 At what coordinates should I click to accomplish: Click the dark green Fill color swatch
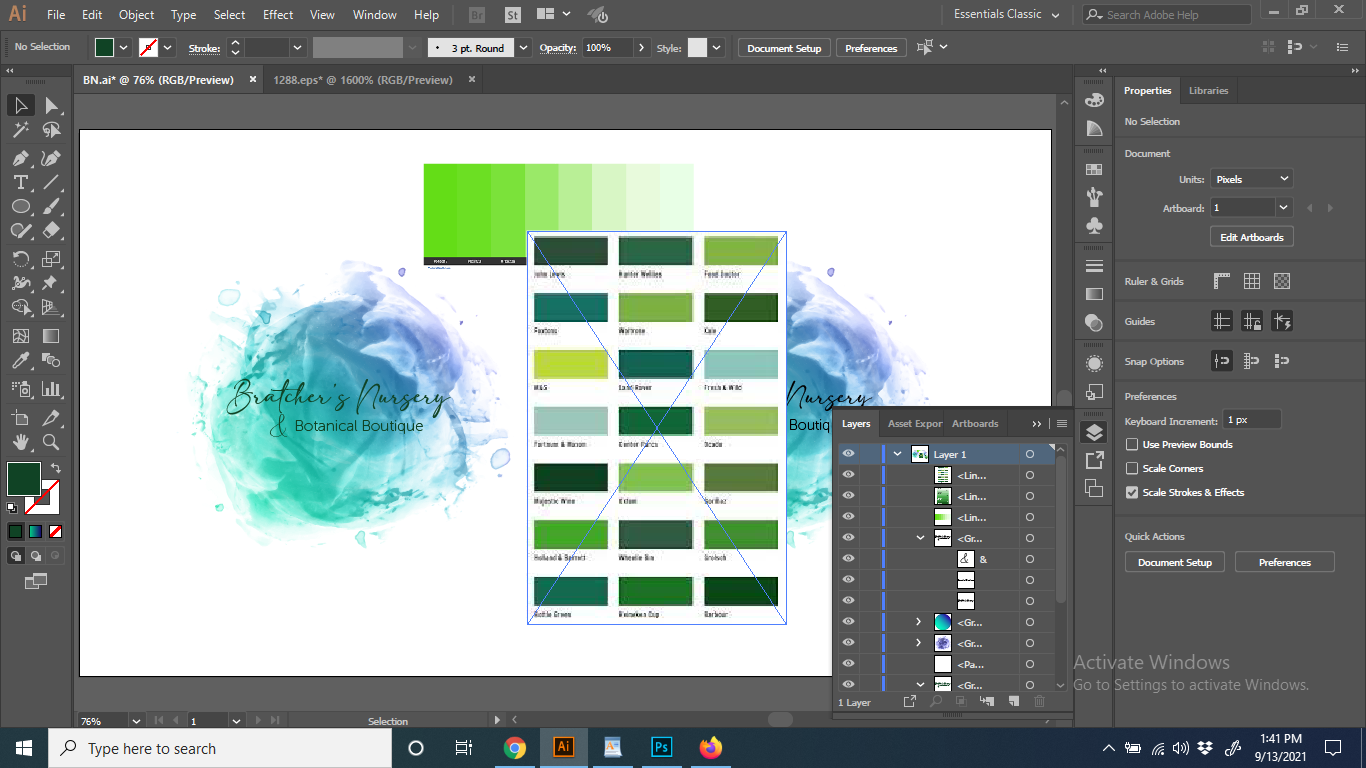click(x=23, y=478)
